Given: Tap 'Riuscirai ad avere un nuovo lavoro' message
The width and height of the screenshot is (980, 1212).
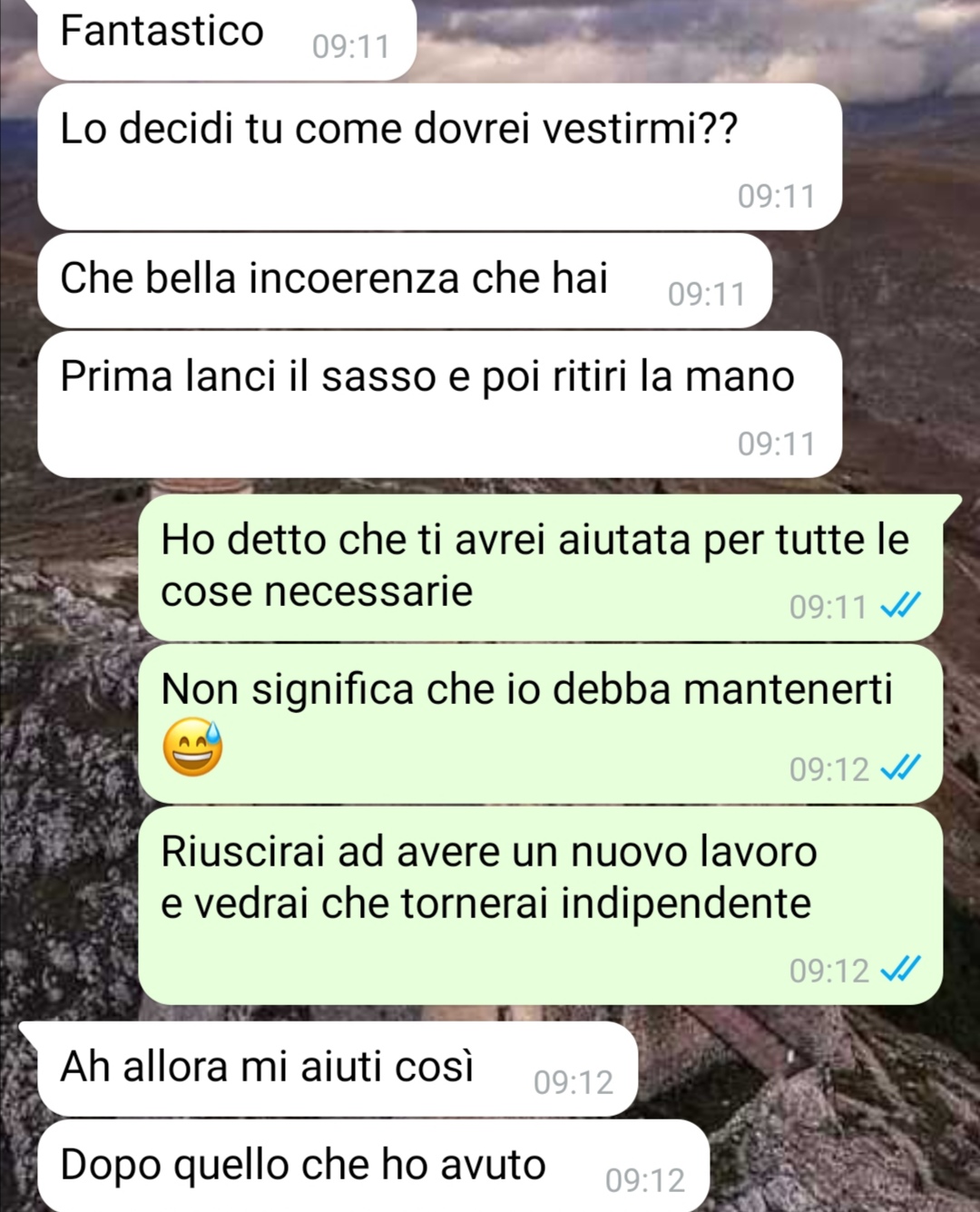Looking at the screenshot, I should [x=541, y=906].
